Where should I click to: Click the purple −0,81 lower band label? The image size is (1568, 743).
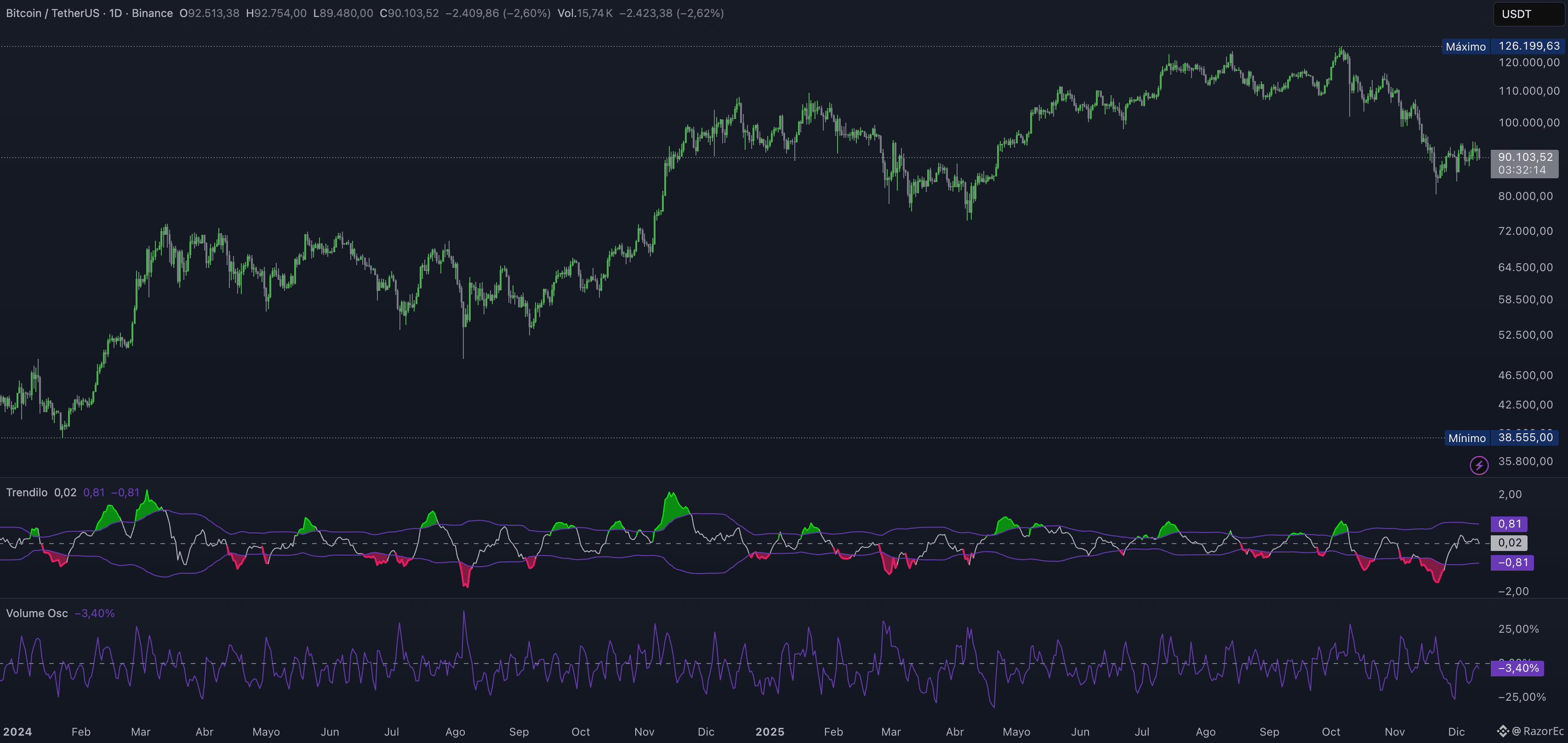[x=1512, y=562]
